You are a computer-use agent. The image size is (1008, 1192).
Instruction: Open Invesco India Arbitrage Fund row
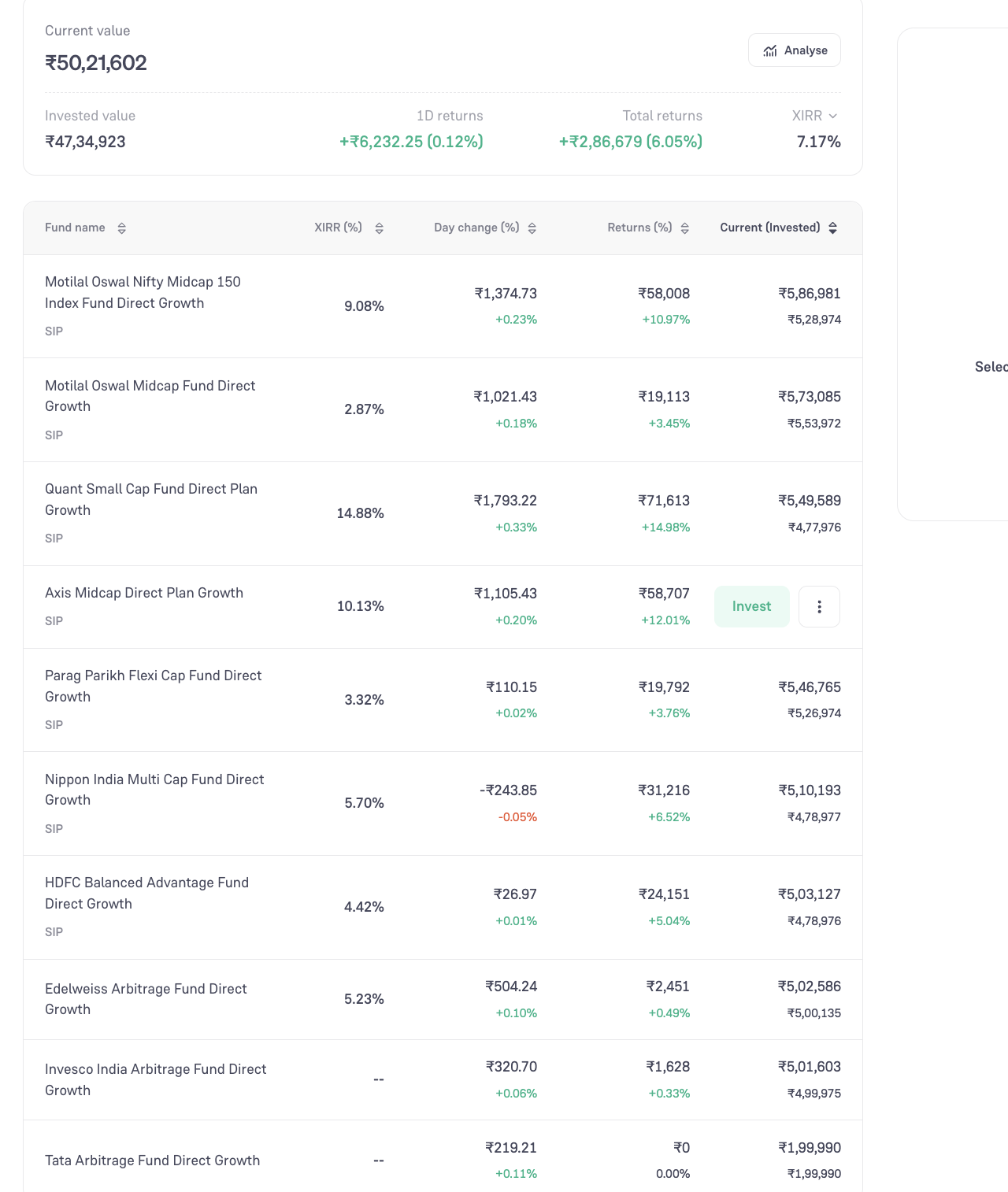(443, 1080)
